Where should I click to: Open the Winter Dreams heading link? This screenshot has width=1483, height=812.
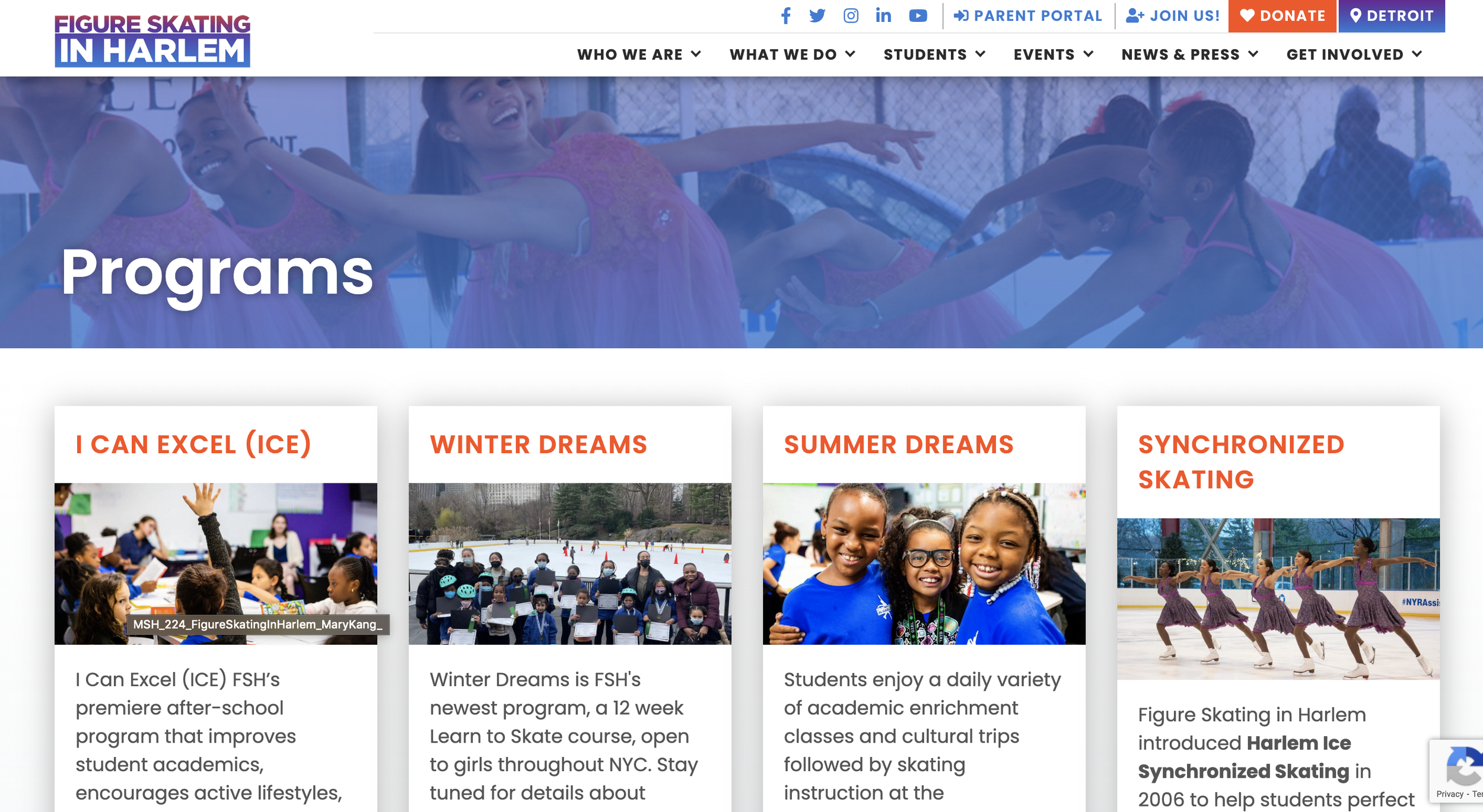tap(539, 445)
